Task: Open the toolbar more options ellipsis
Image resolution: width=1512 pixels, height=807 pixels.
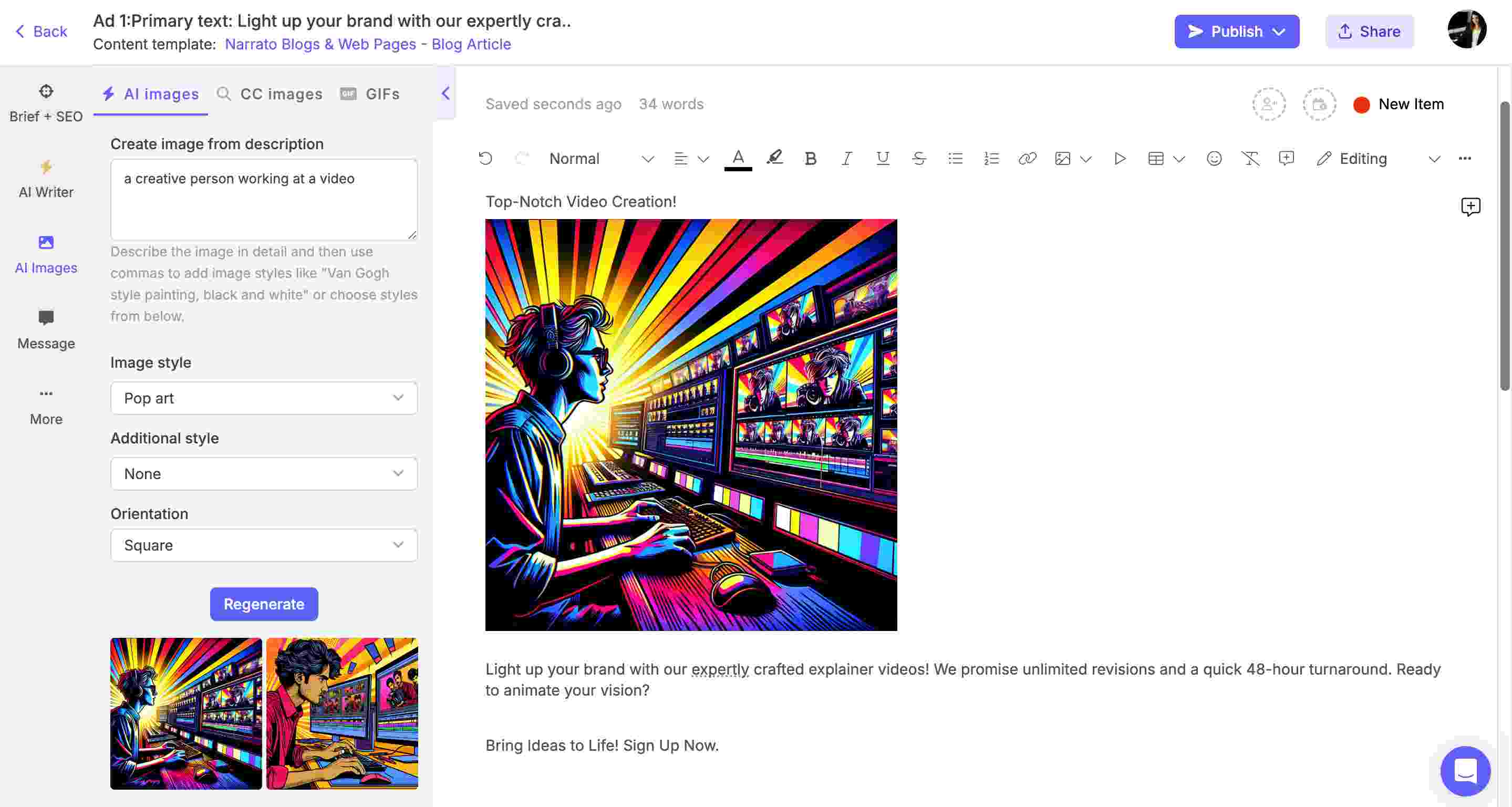Action: 1465,159
